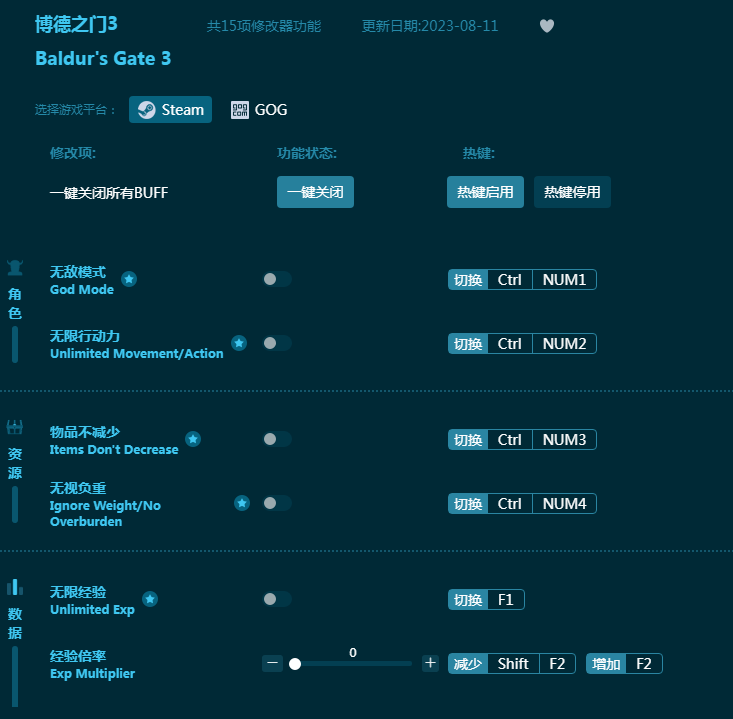Click the data category bar chart icon
This screenshot has width=733, height=719.
pyautogui.click(x=15, y=587)
